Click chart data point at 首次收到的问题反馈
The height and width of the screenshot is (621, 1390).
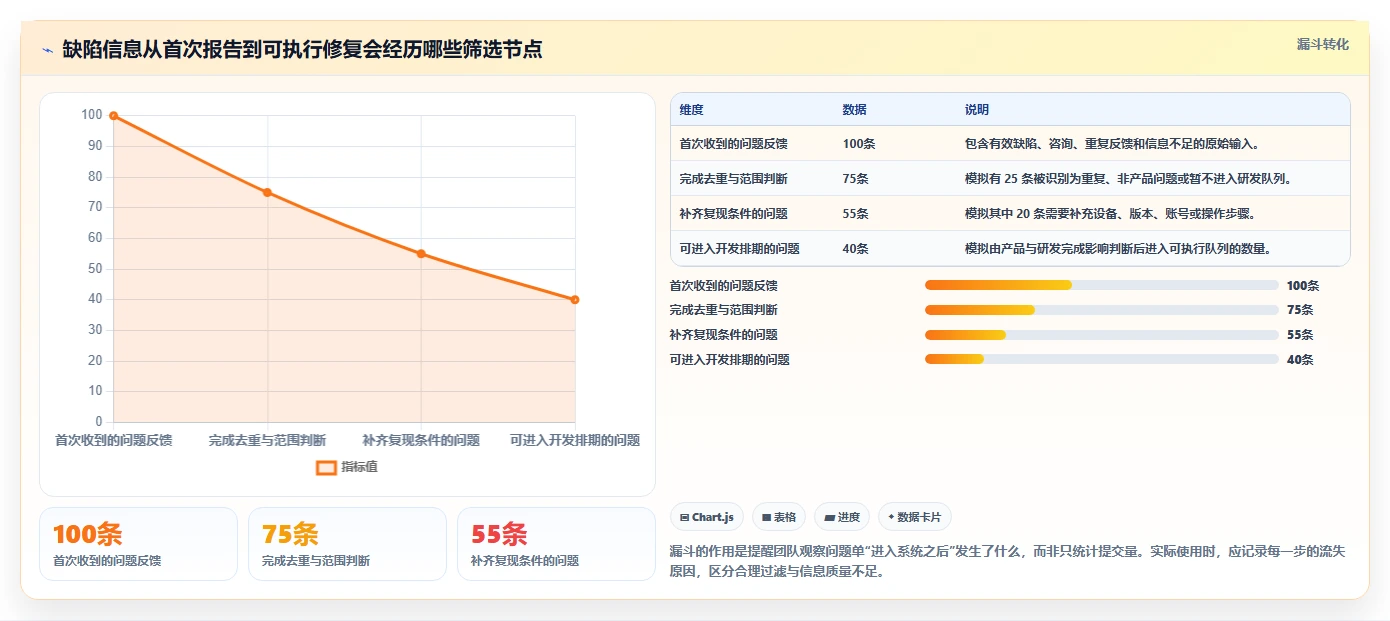click(114, 116)
